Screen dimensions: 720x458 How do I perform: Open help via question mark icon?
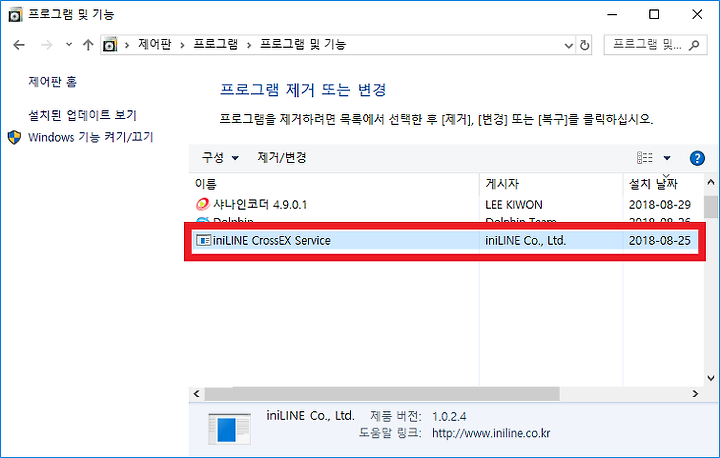pos(697,158)
